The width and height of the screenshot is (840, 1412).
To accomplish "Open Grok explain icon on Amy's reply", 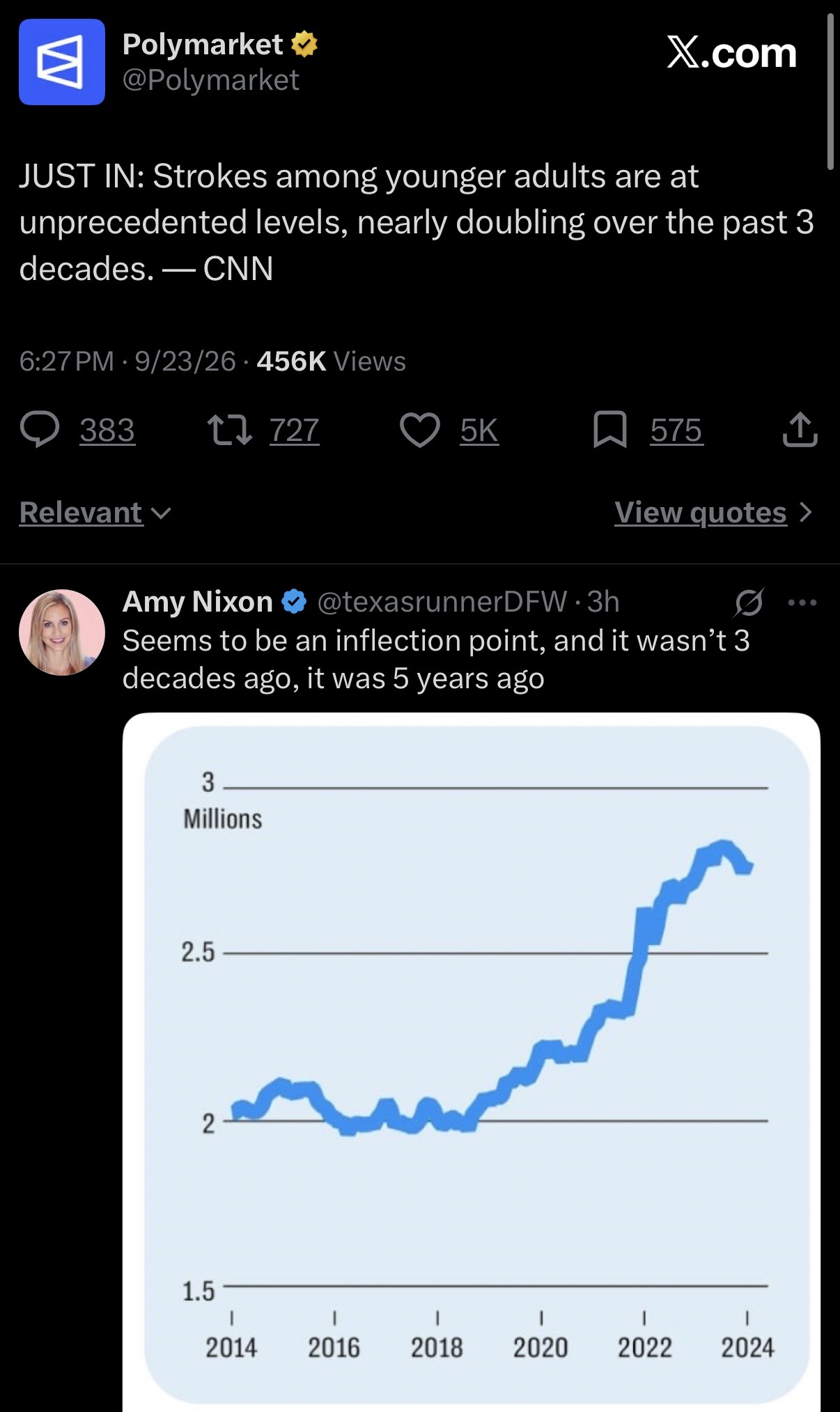I will tap(749, 603).
